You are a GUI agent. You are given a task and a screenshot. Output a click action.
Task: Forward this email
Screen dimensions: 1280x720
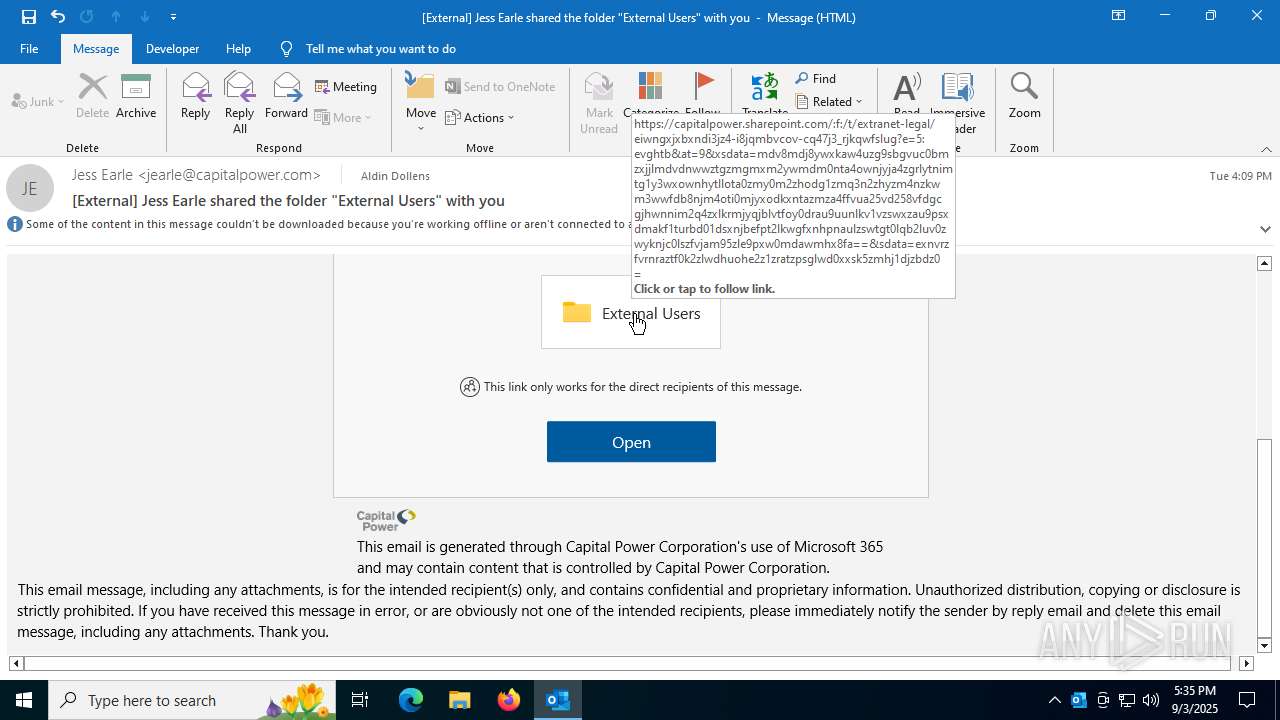[286, 97]
